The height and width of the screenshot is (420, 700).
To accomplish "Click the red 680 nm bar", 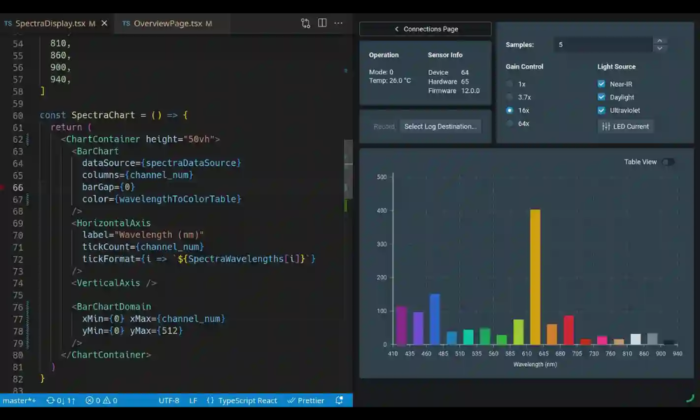I will tap(568, 330).
